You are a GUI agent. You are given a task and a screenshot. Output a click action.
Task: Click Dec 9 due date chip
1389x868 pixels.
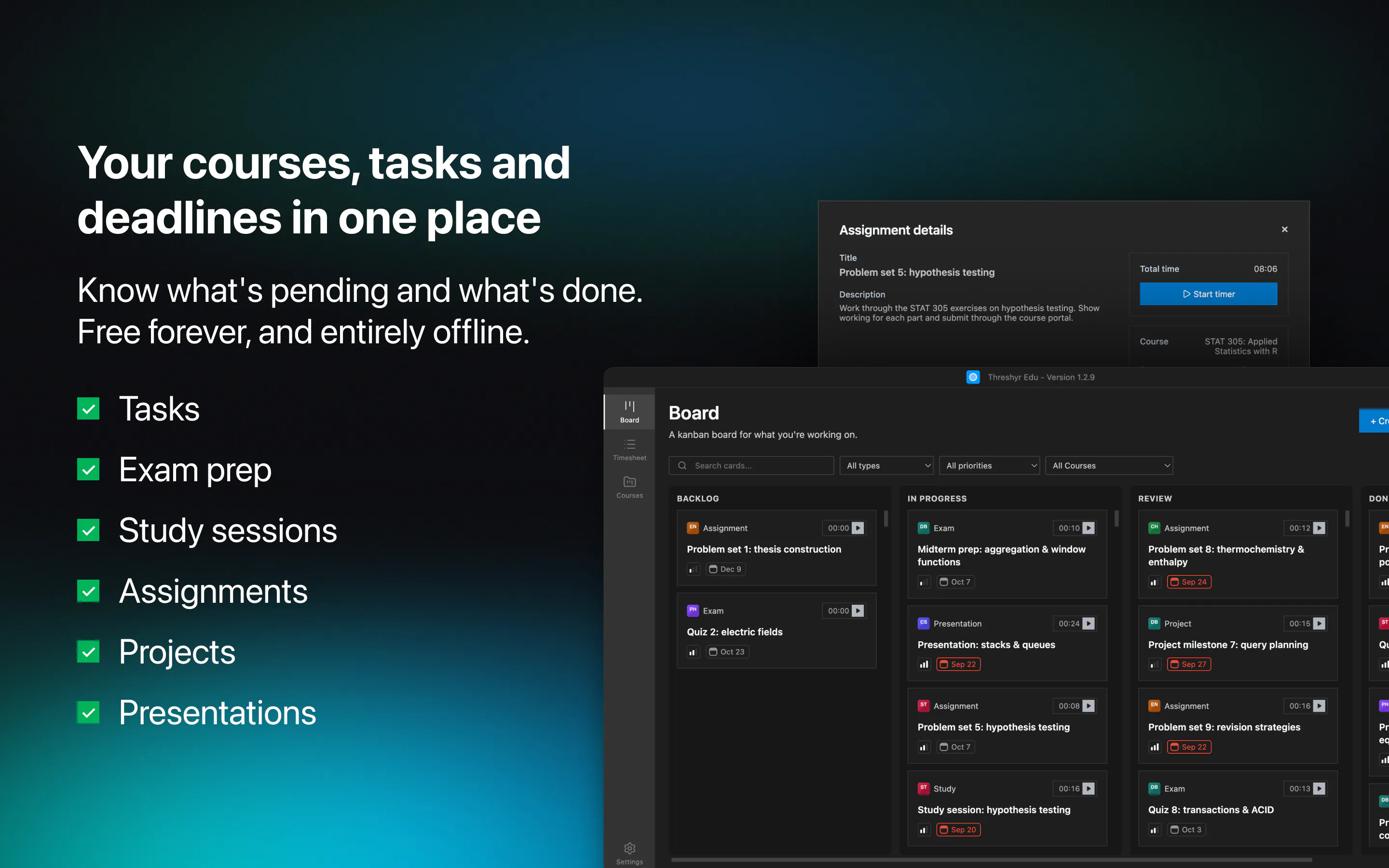pos(725,570)
